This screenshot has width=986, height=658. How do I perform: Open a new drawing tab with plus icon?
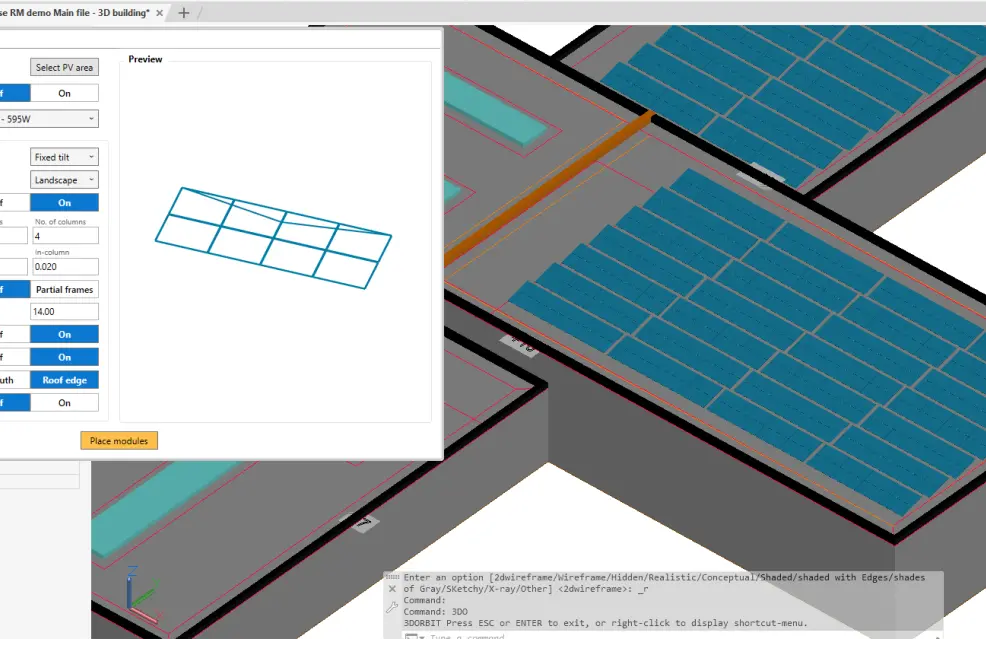[184, 13]
